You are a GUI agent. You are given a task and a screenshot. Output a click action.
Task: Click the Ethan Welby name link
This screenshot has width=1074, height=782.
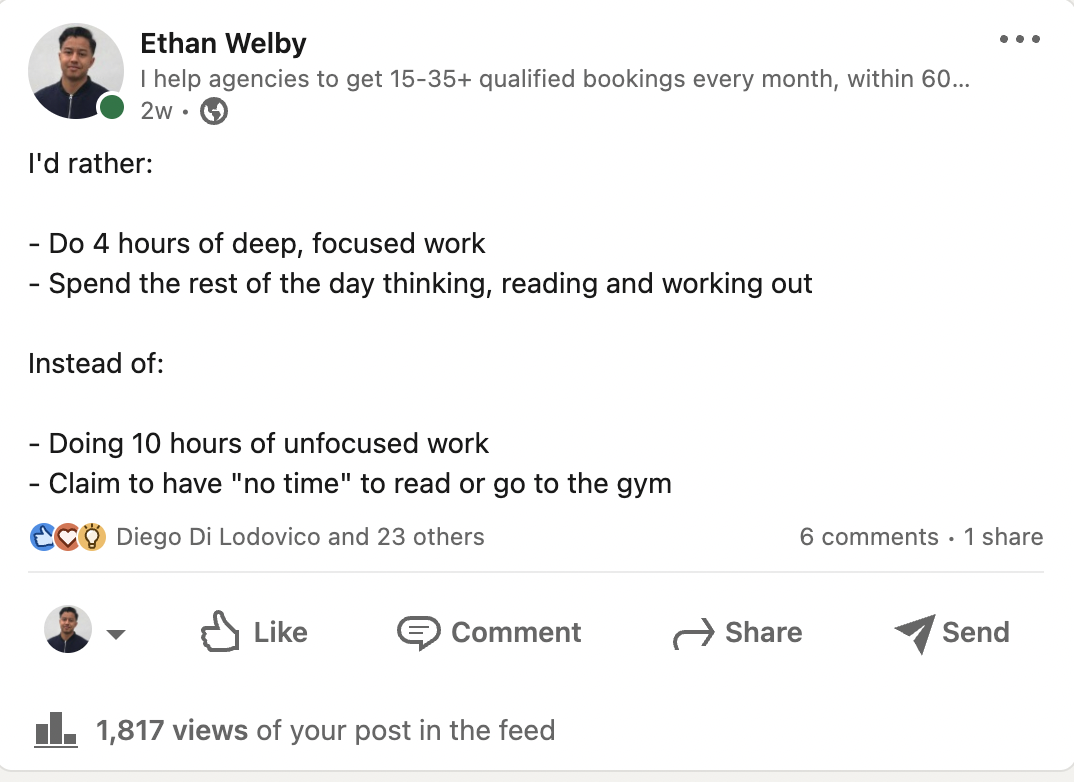[x=223, y=43]
